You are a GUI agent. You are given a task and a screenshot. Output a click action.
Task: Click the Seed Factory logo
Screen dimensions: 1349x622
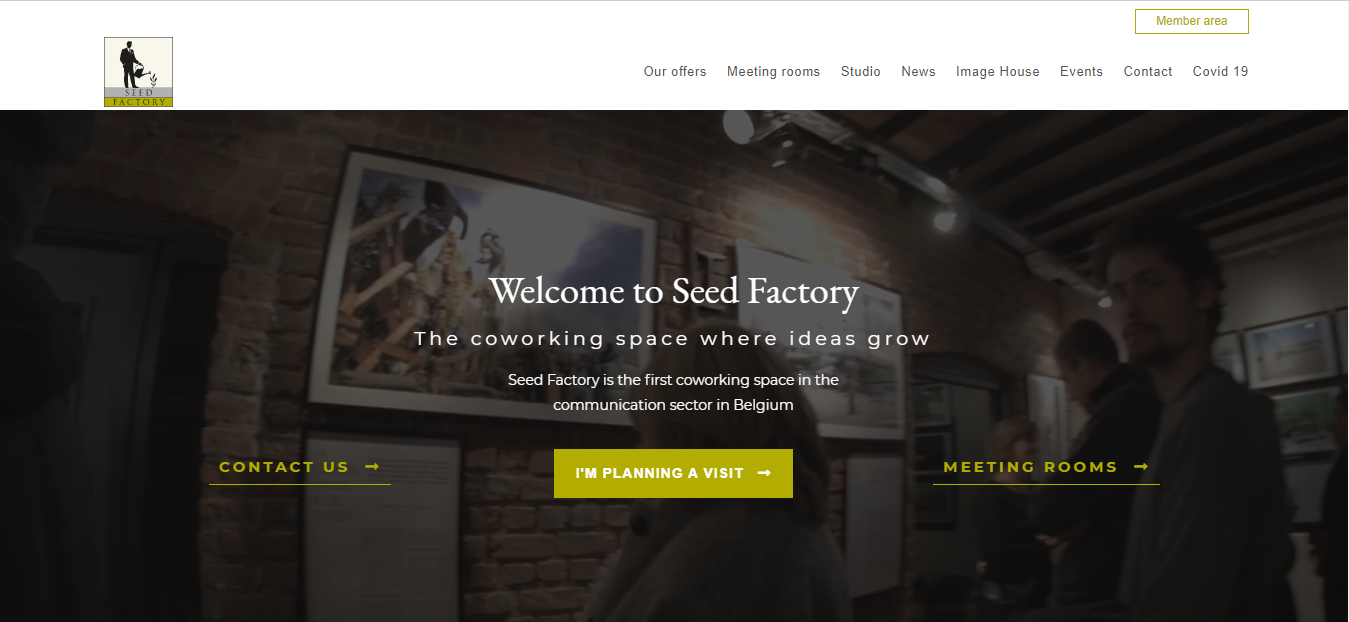(x=138, y=72)
